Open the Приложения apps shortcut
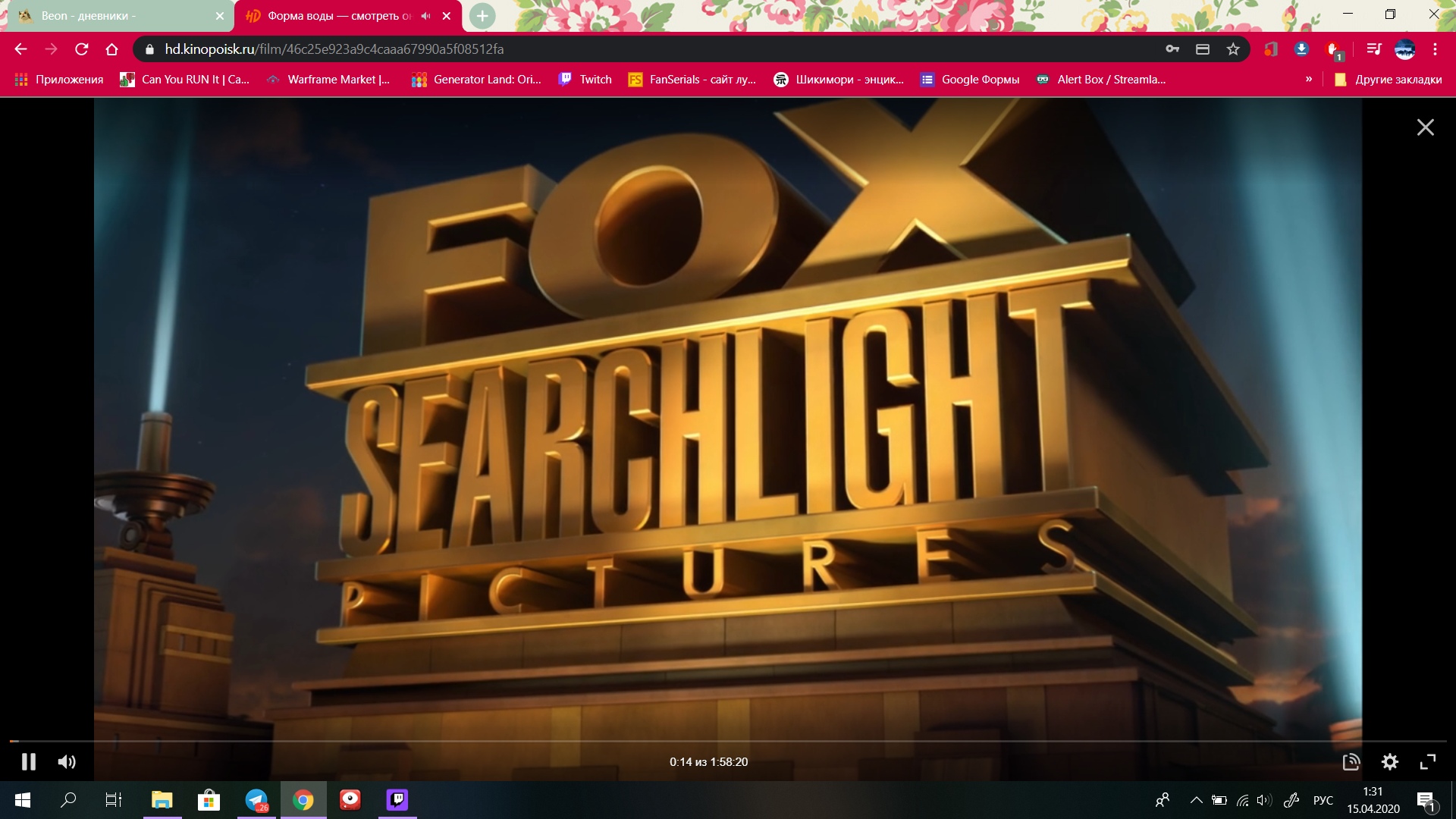This screenshot has width=1456, height=819. (59, 80)
